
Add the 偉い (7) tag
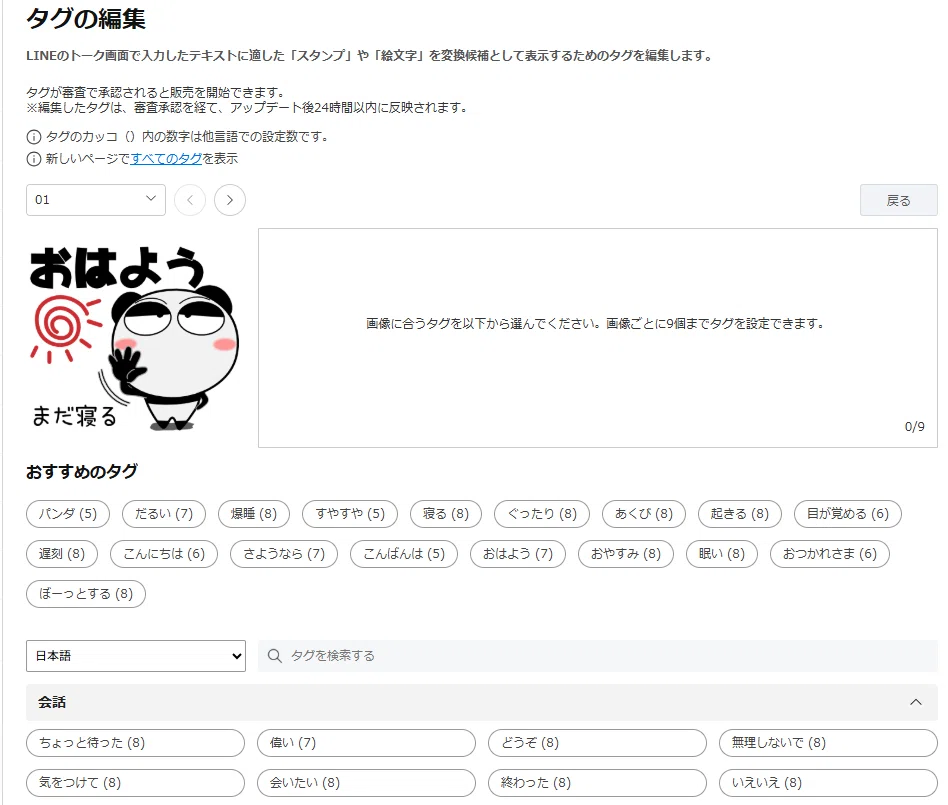click(x=366, y=743)
